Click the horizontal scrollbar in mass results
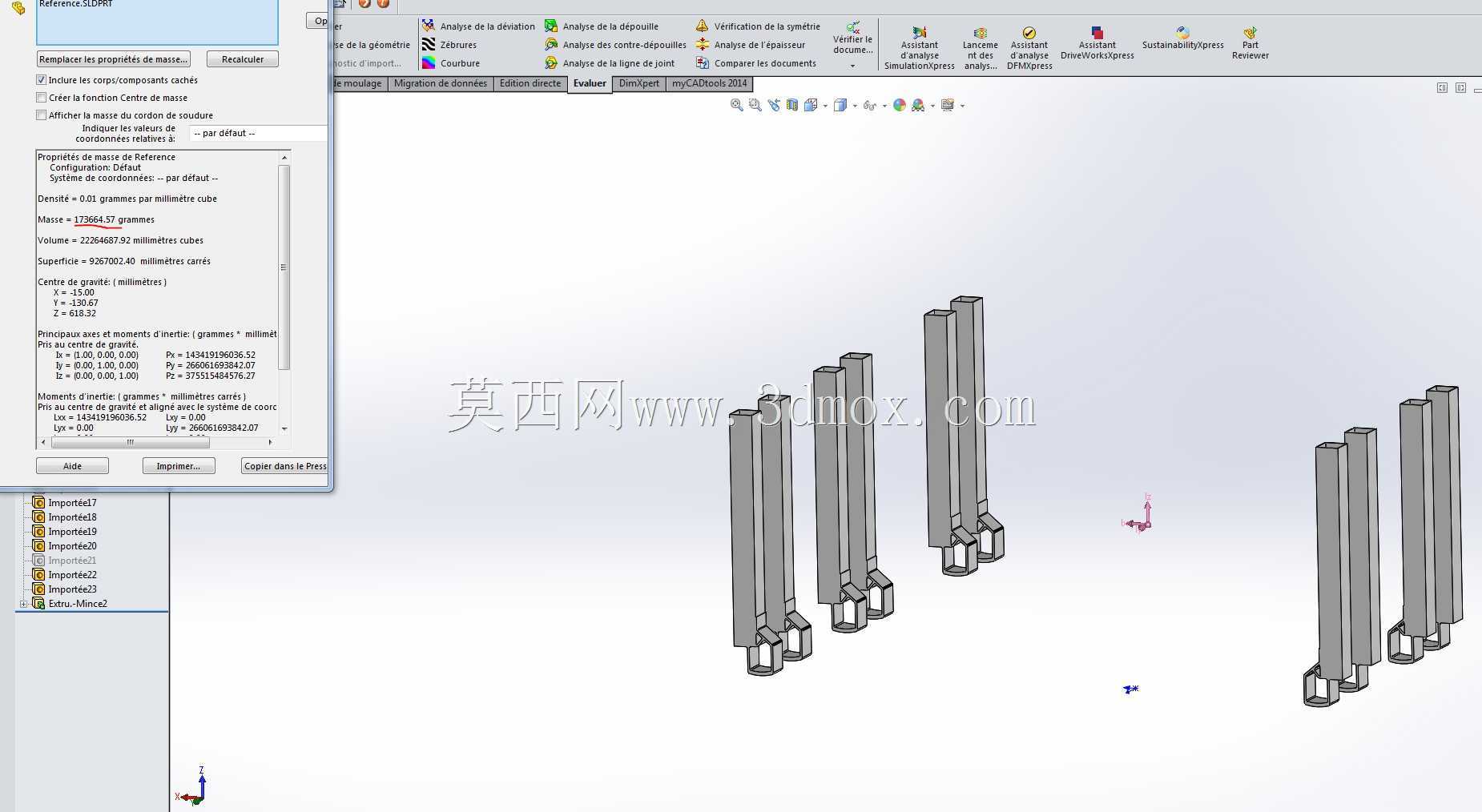Screen dimensions: 1482x812 point(130,442)
